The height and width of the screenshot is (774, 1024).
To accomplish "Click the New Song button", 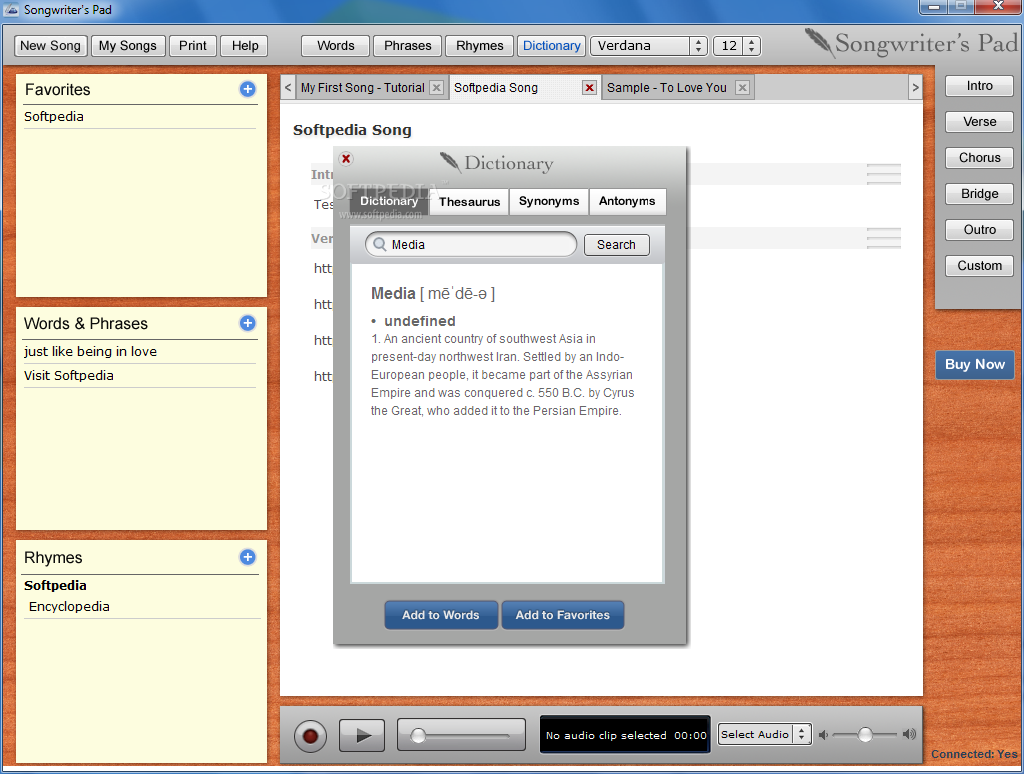I will pos(50,46).
